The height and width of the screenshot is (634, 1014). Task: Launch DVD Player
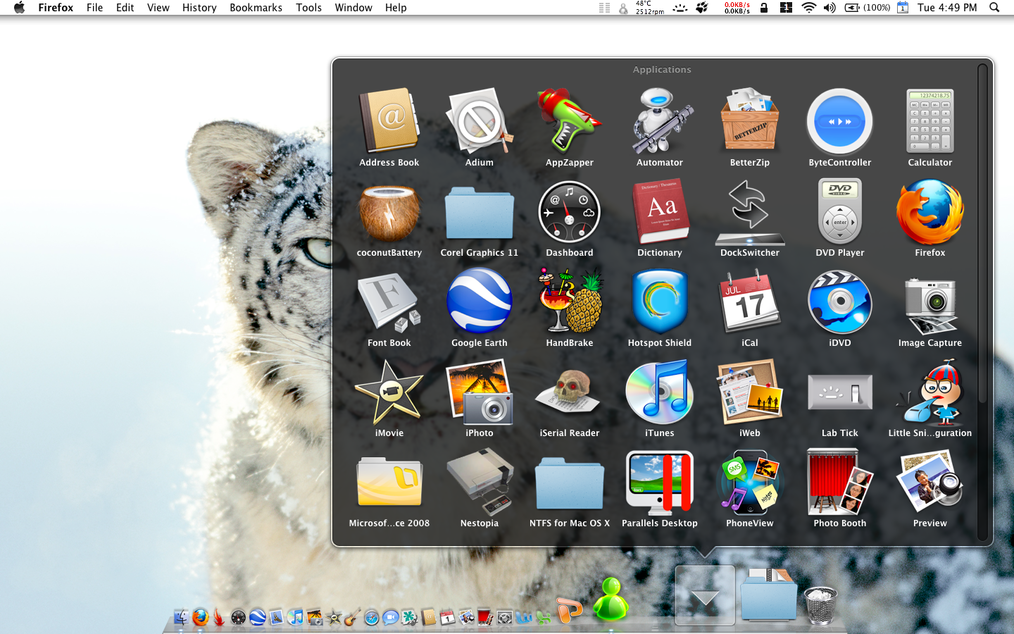click(839, 211)
